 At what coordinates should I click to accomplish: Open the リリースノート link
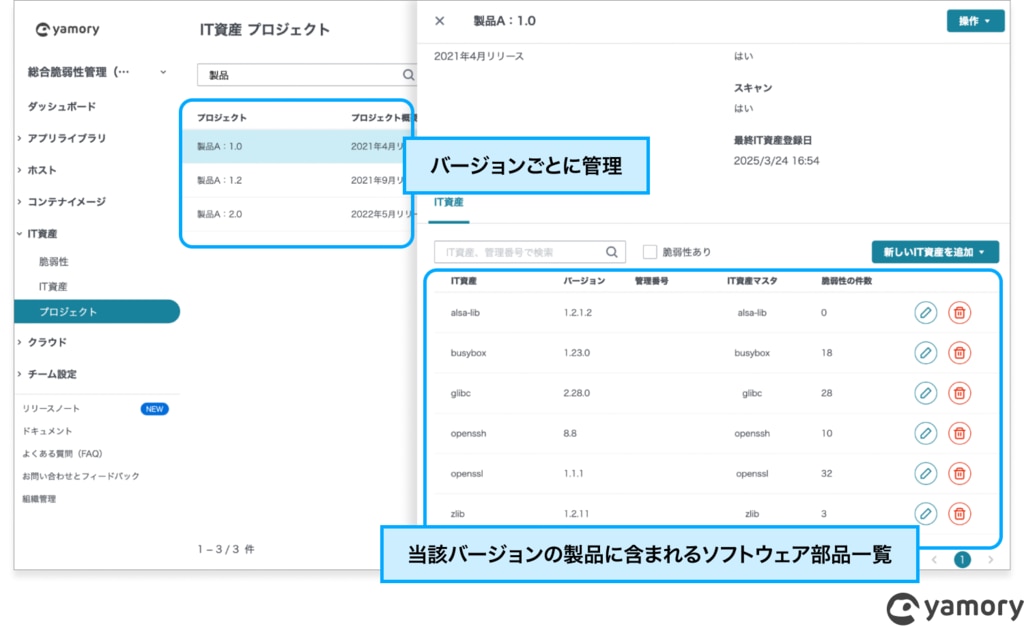(51, 409)
